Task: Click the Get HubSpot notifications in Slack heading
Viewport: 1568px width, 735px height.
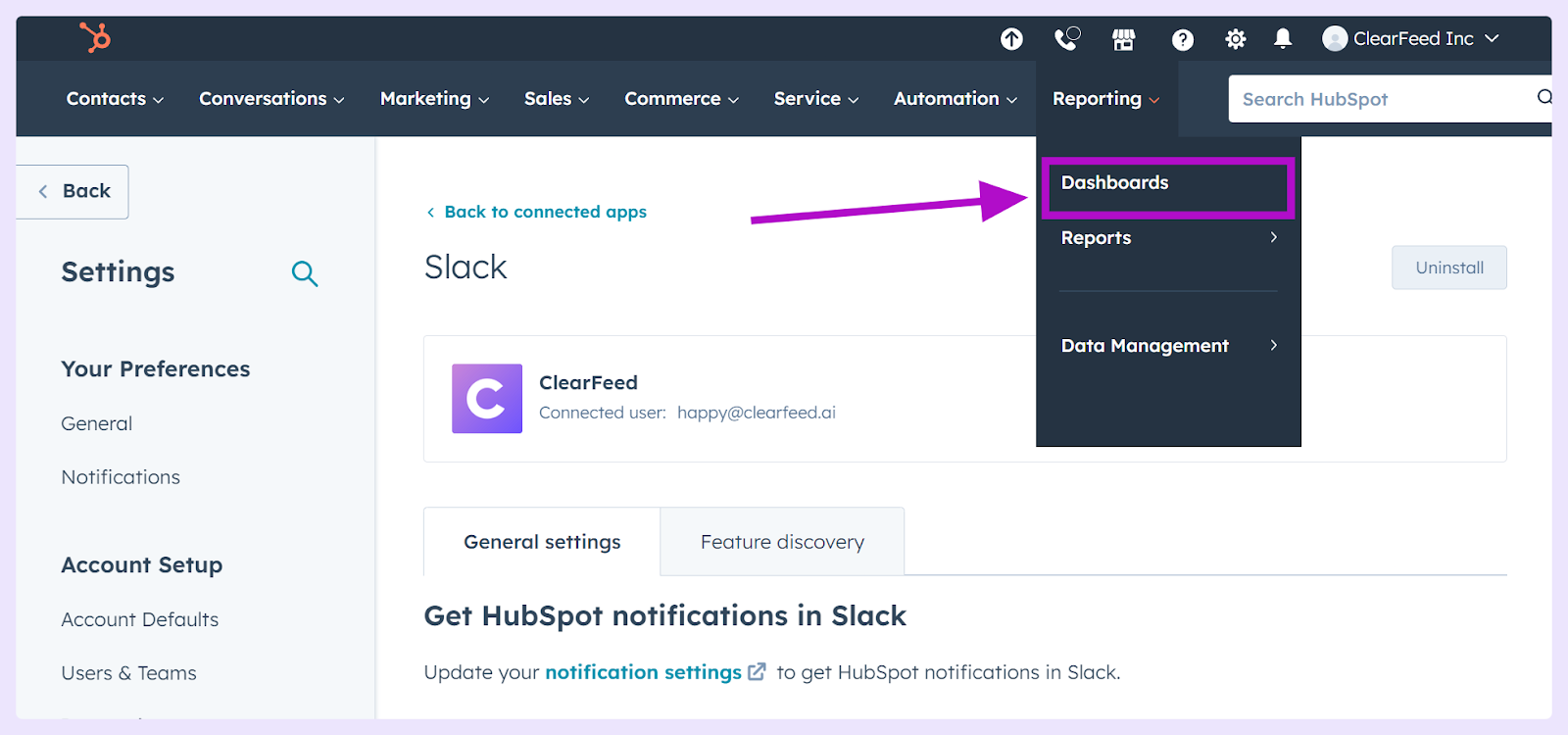Action: pos(665,615)
